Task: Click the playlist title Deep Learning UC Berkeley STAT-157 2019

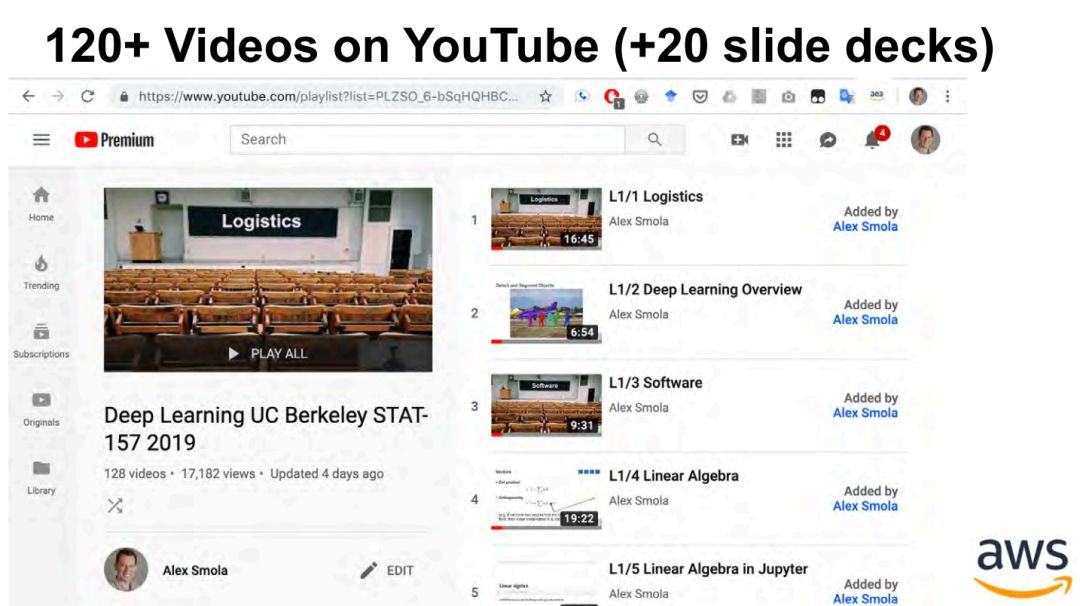Action: [266, 429]
